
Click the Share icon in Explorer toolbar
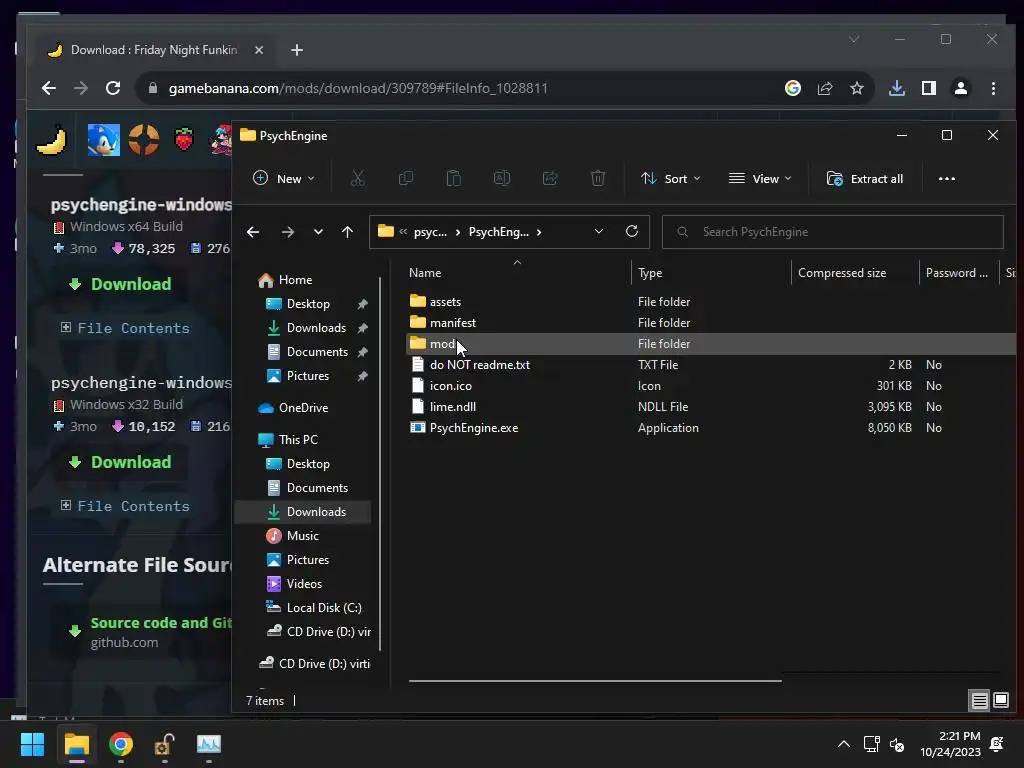point(550,178)
